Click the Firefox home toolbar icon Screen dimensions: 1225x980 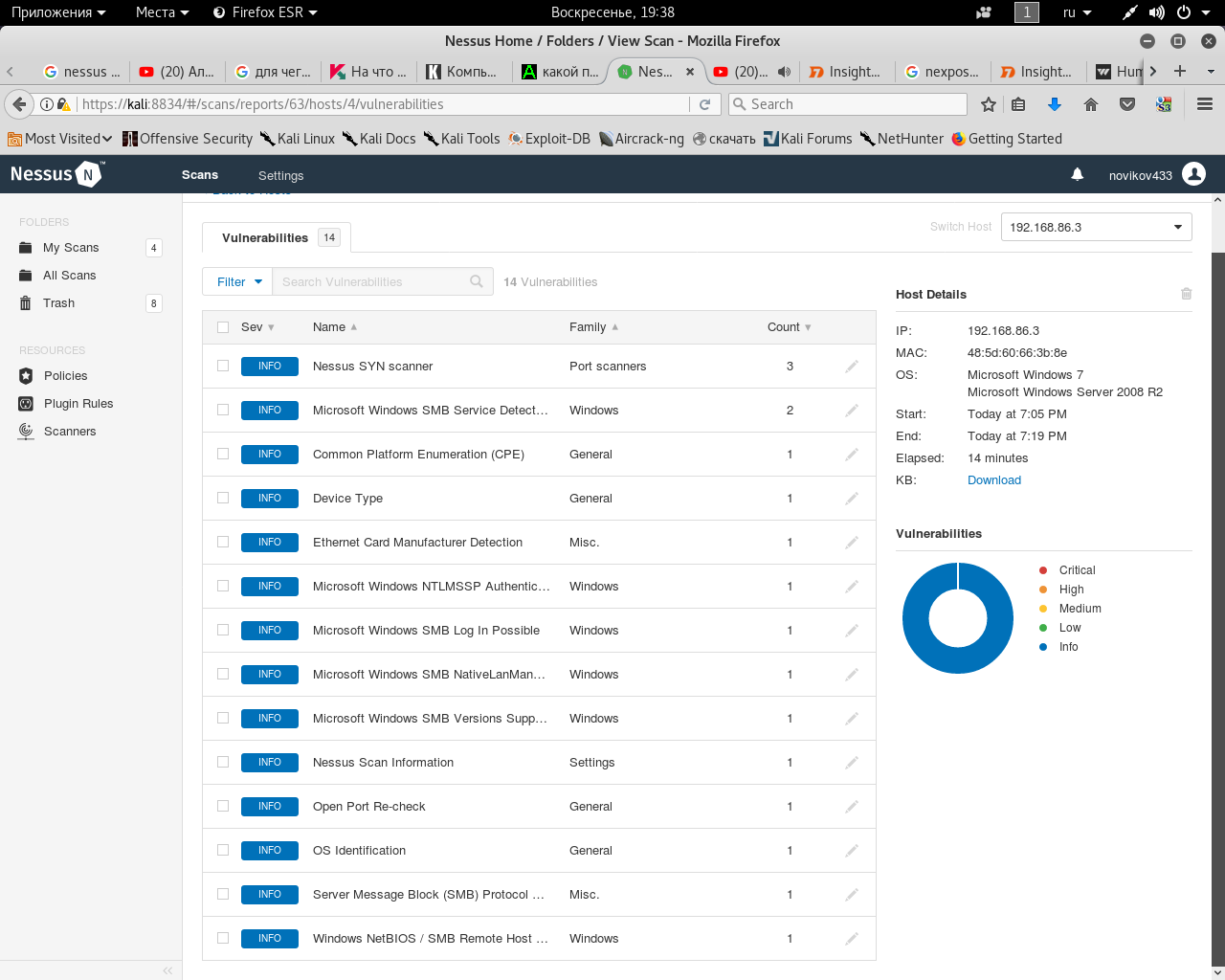1090,104
